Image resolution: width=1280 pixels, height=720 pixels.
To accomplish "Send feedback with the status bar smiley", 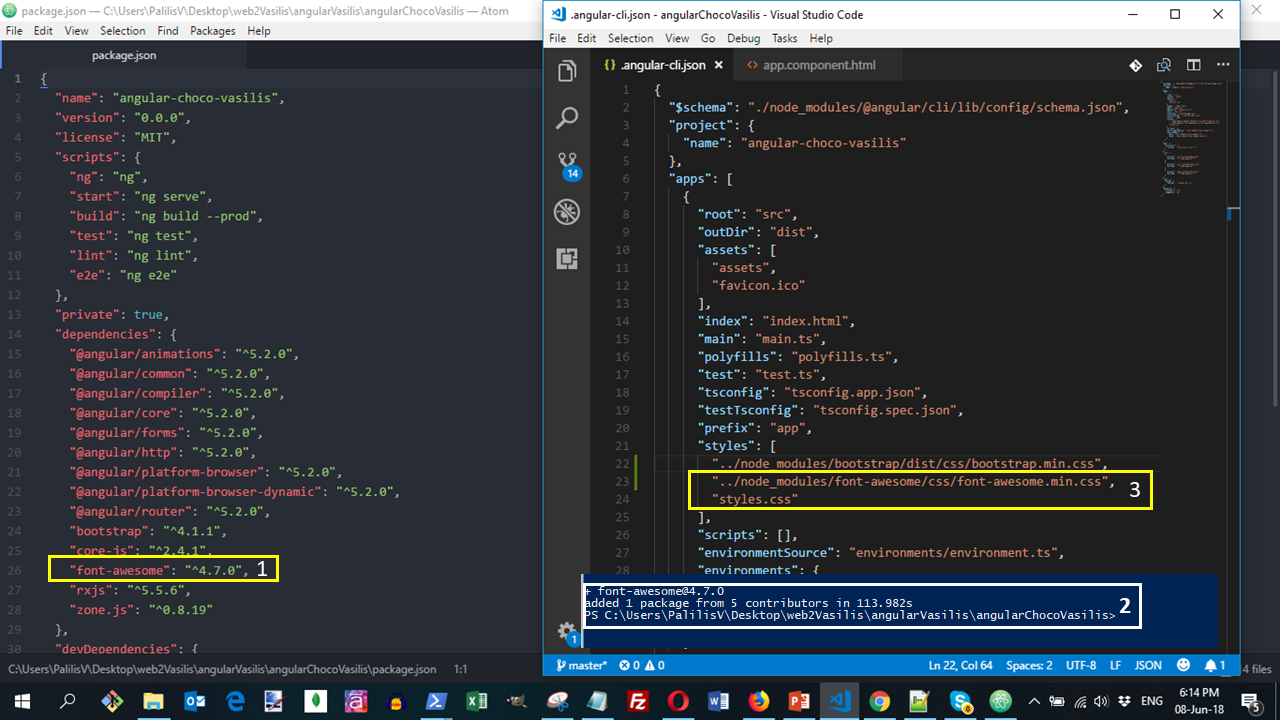I will point(1183,664).
